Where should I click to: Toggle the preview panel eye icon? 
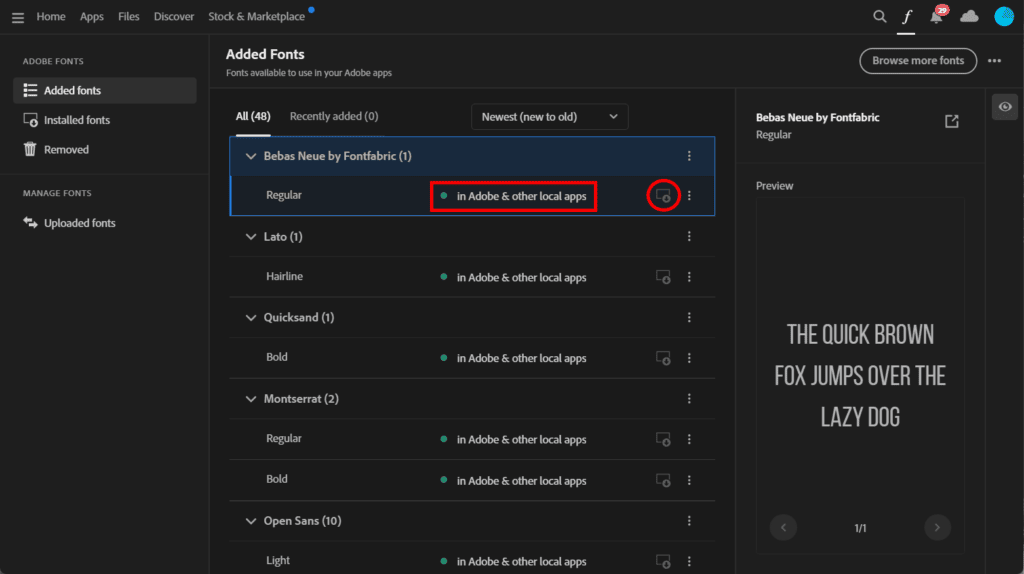tap(1004, 107)
